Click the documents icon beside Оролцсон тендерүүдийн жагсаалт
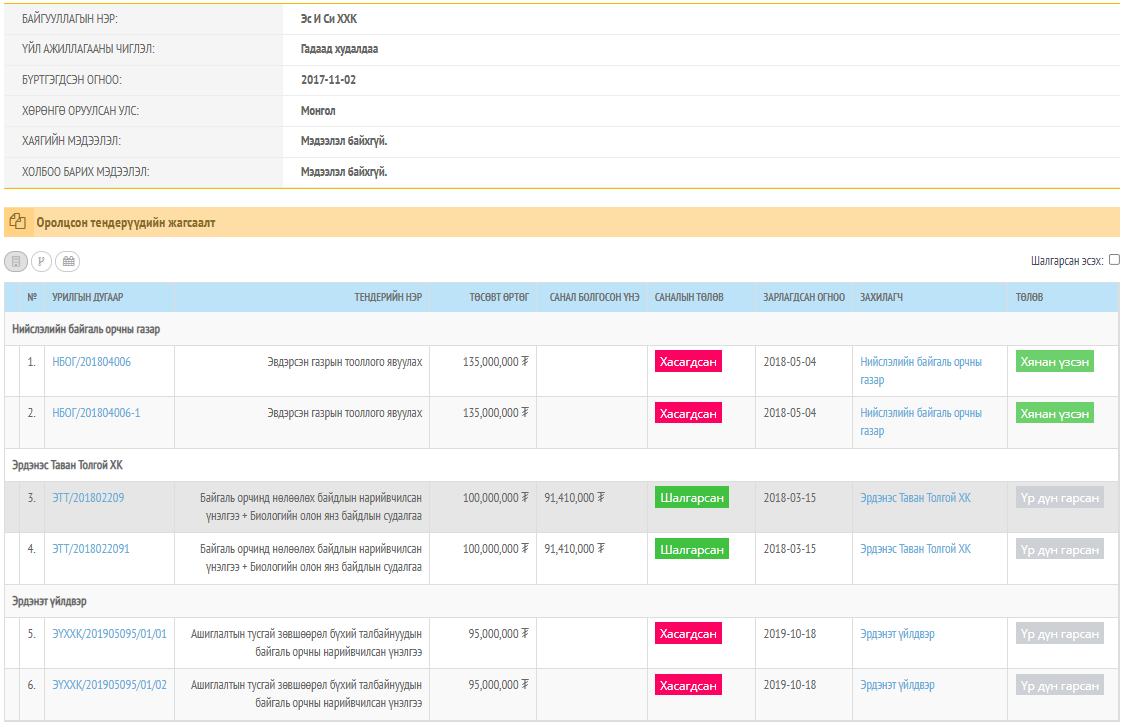This screenshot has width=1124, height=726. coord(17,222)
